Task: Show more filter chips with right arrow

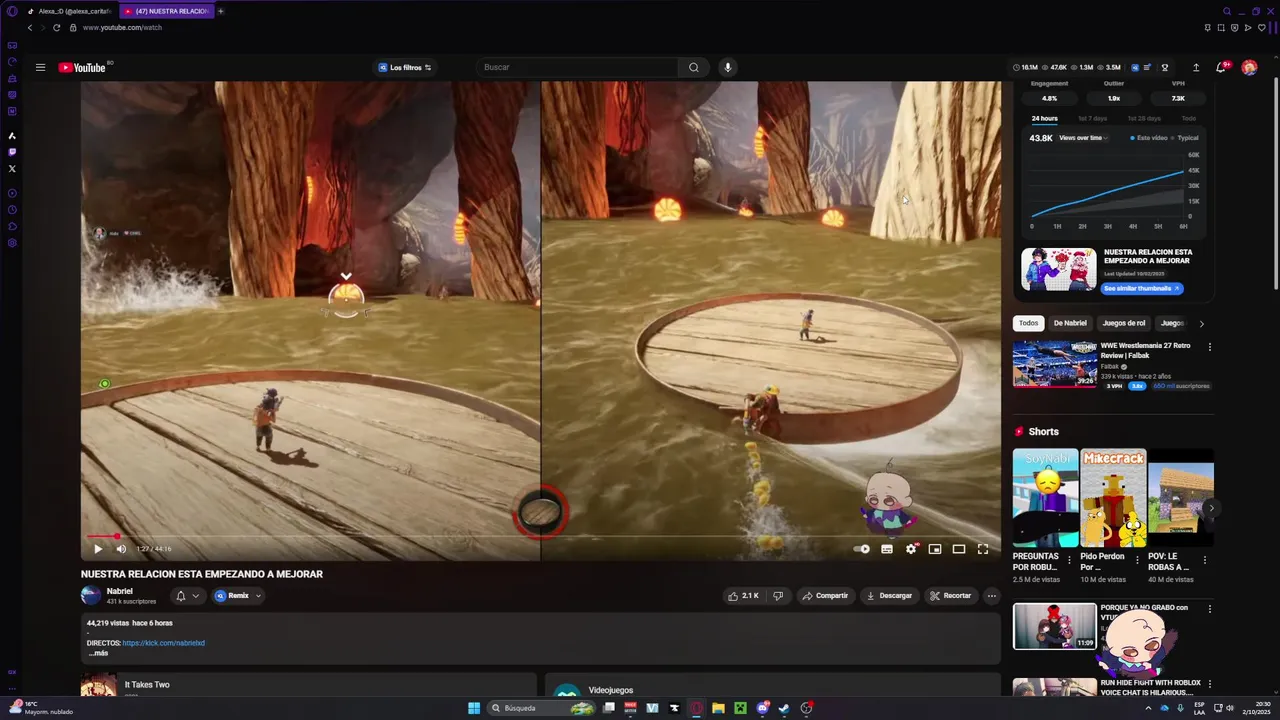Action: (x=1201, y=323)
